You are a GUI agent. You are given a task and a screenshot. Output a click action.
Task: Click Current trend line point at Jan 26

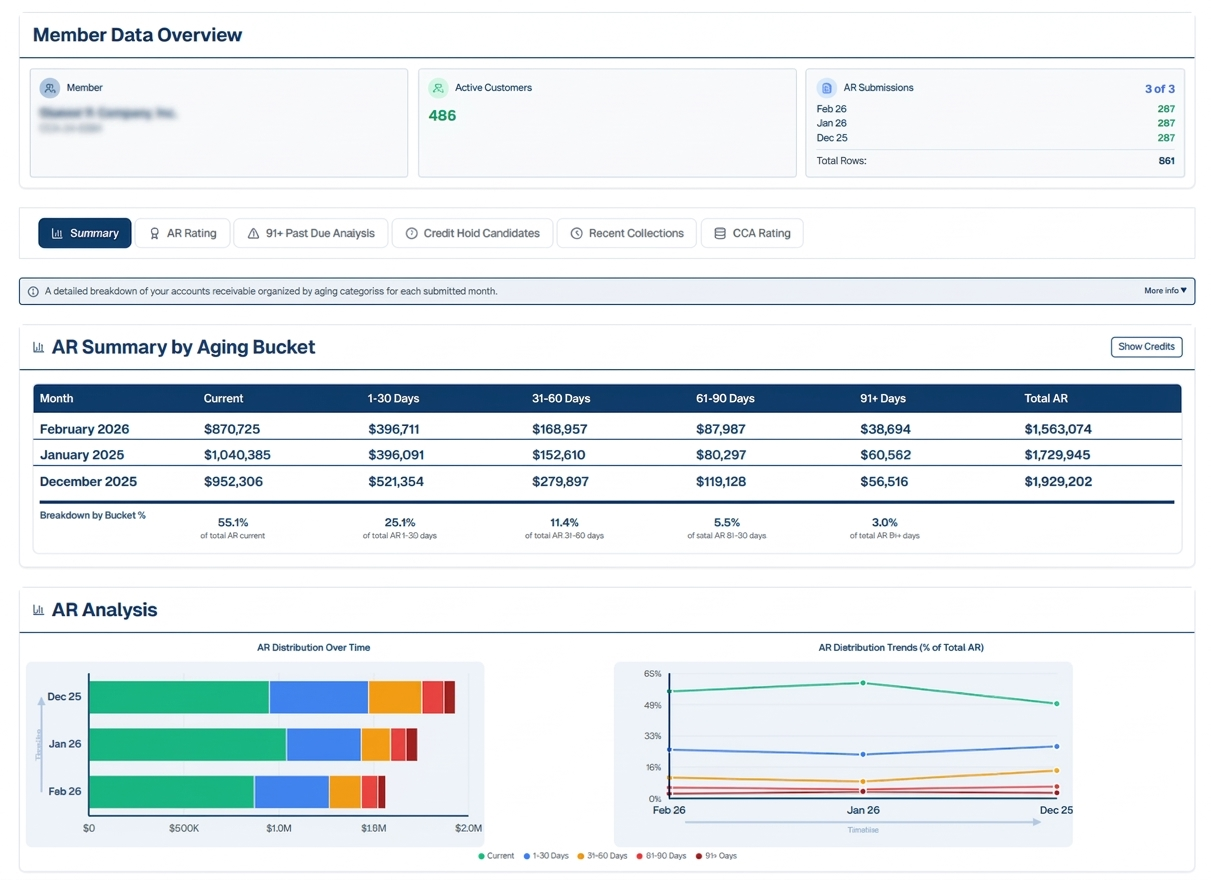863,683
